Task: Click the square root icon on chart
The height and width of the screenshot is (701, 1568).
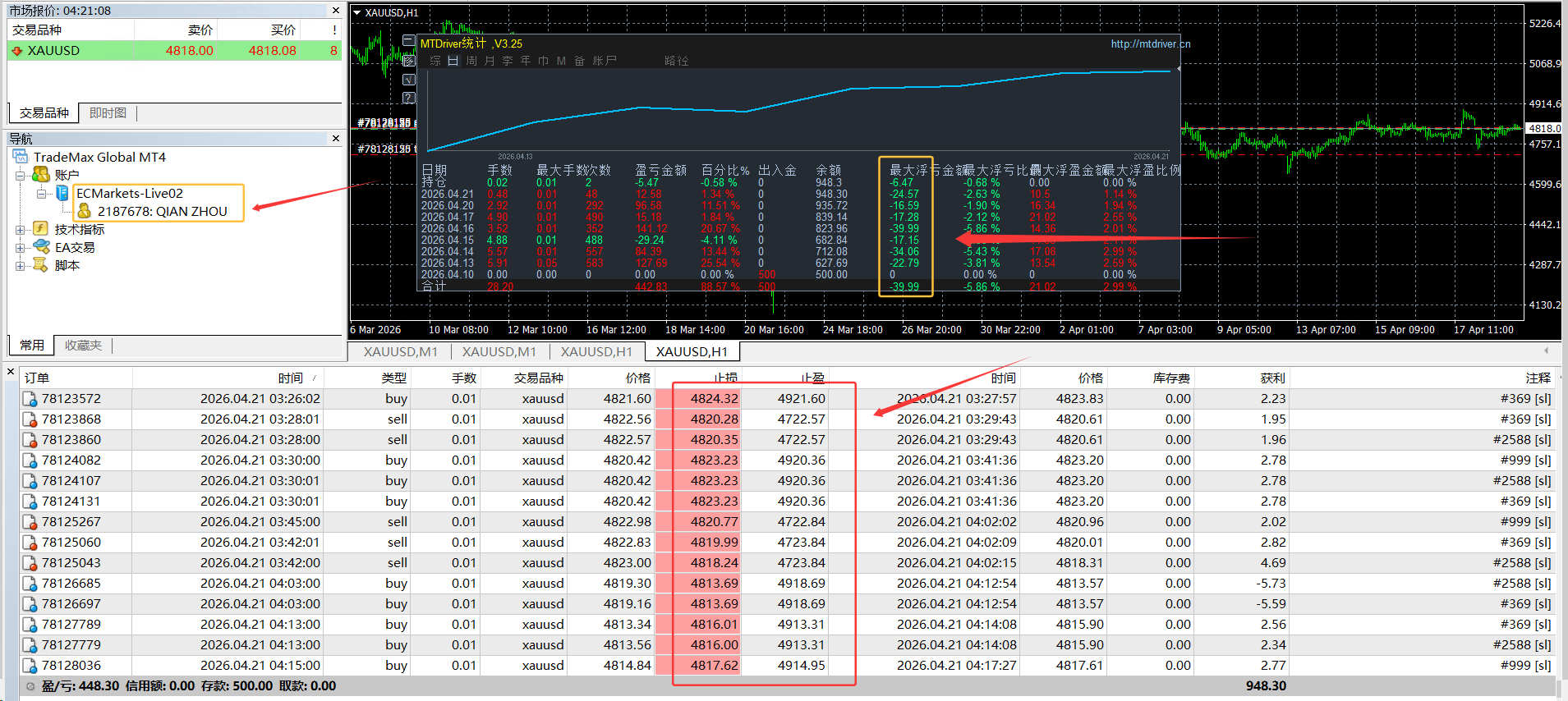Action: click(408, 80)
